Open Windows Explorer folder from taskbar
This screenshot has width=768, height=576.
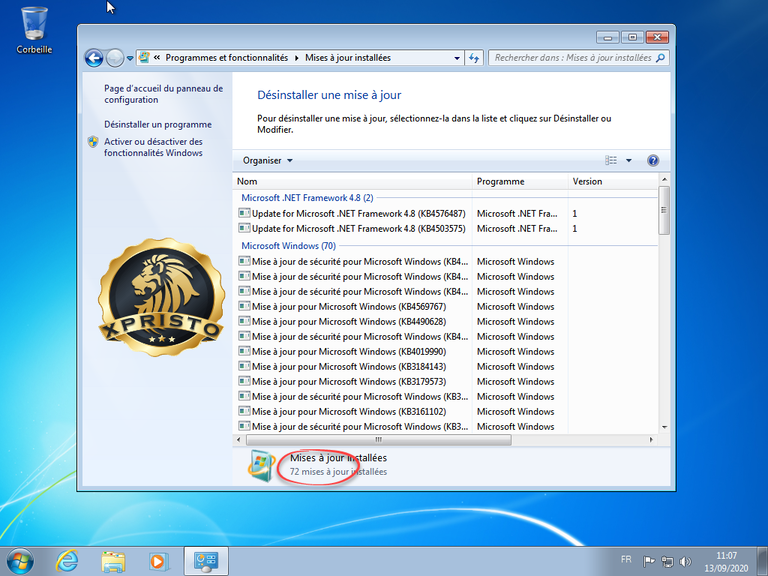(113, 561)
